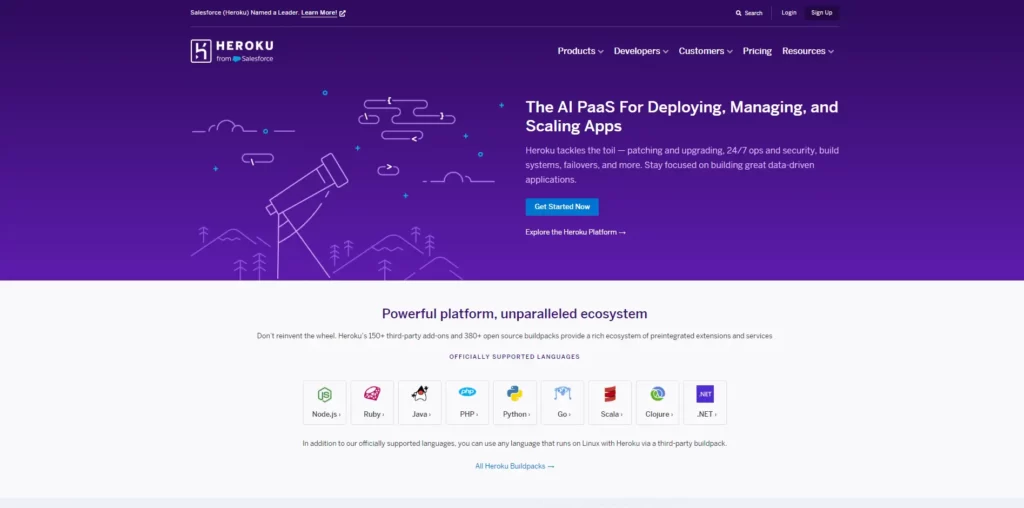Click "OFFICIALLY SUPPORTED LANGUAGES" subheading

tap(515, 357)
